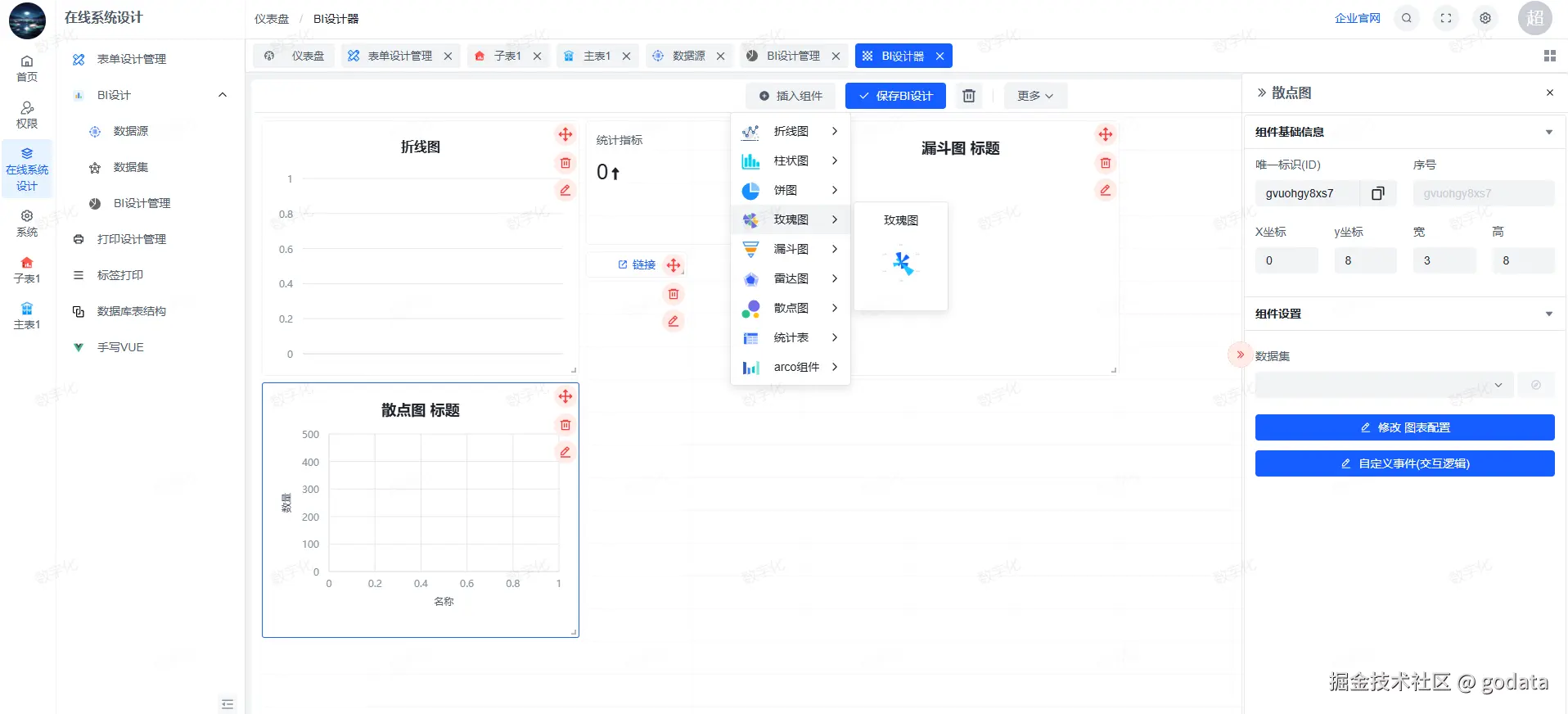Click 自定义事件(交互逻辑) button
This screenshot has height=714, width=1568.
pyautogui.click(x=1405, y=463)
